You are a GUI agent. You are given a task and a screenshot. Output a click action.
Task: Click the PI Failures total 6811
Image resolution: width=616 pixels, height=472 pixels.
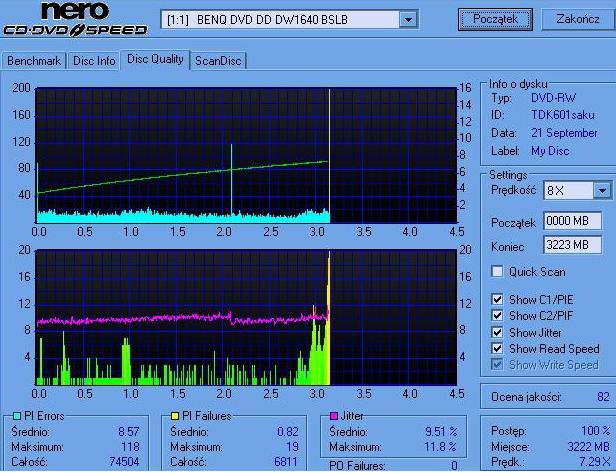[x=286, y=462]
